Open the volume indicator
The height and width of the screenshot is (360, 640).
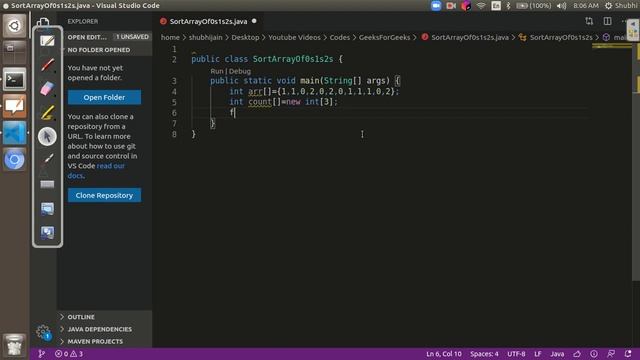[562, 6]
